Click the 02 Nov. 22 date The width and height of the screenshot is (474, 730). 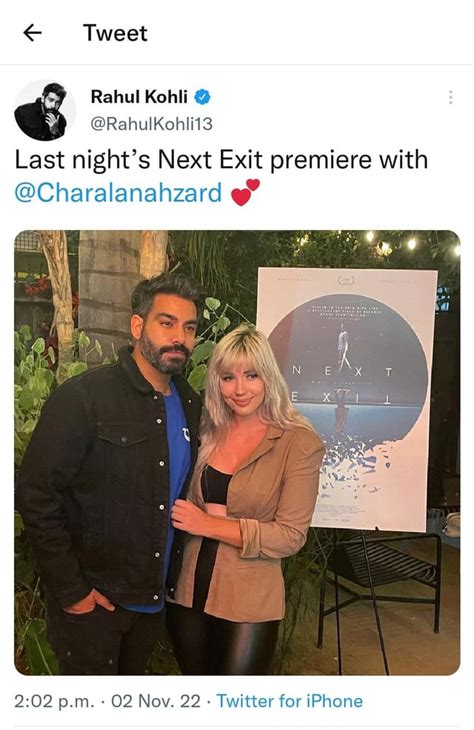pyautogui.click(x=156, y=701)
